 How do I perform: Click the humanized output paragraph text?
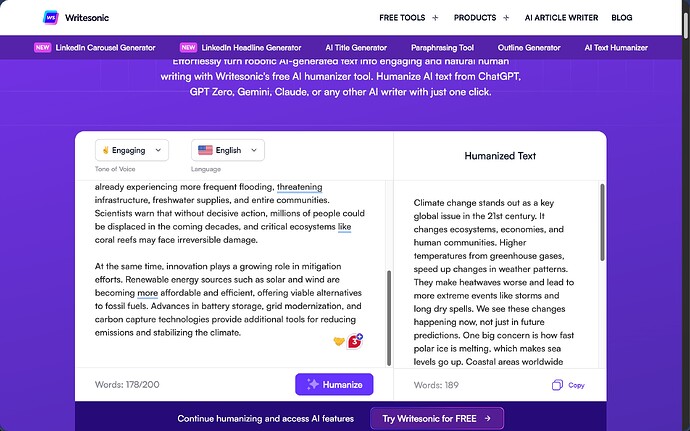tap(494, 282)
